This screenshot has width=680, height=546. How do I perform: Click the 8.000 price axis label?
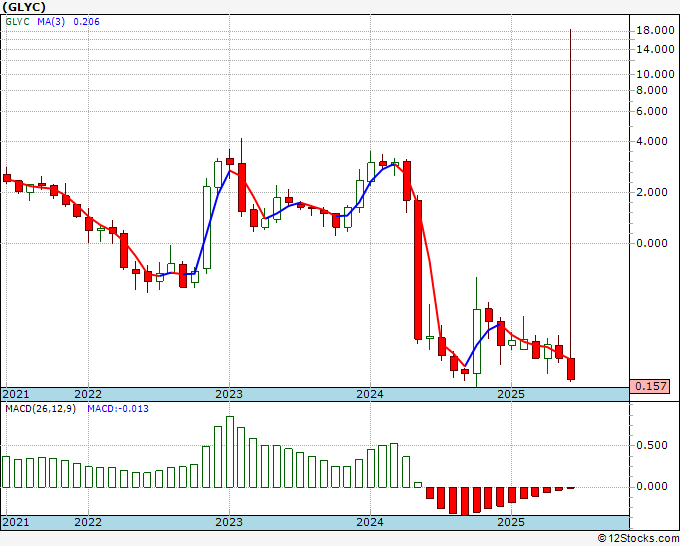coord(652,90)
